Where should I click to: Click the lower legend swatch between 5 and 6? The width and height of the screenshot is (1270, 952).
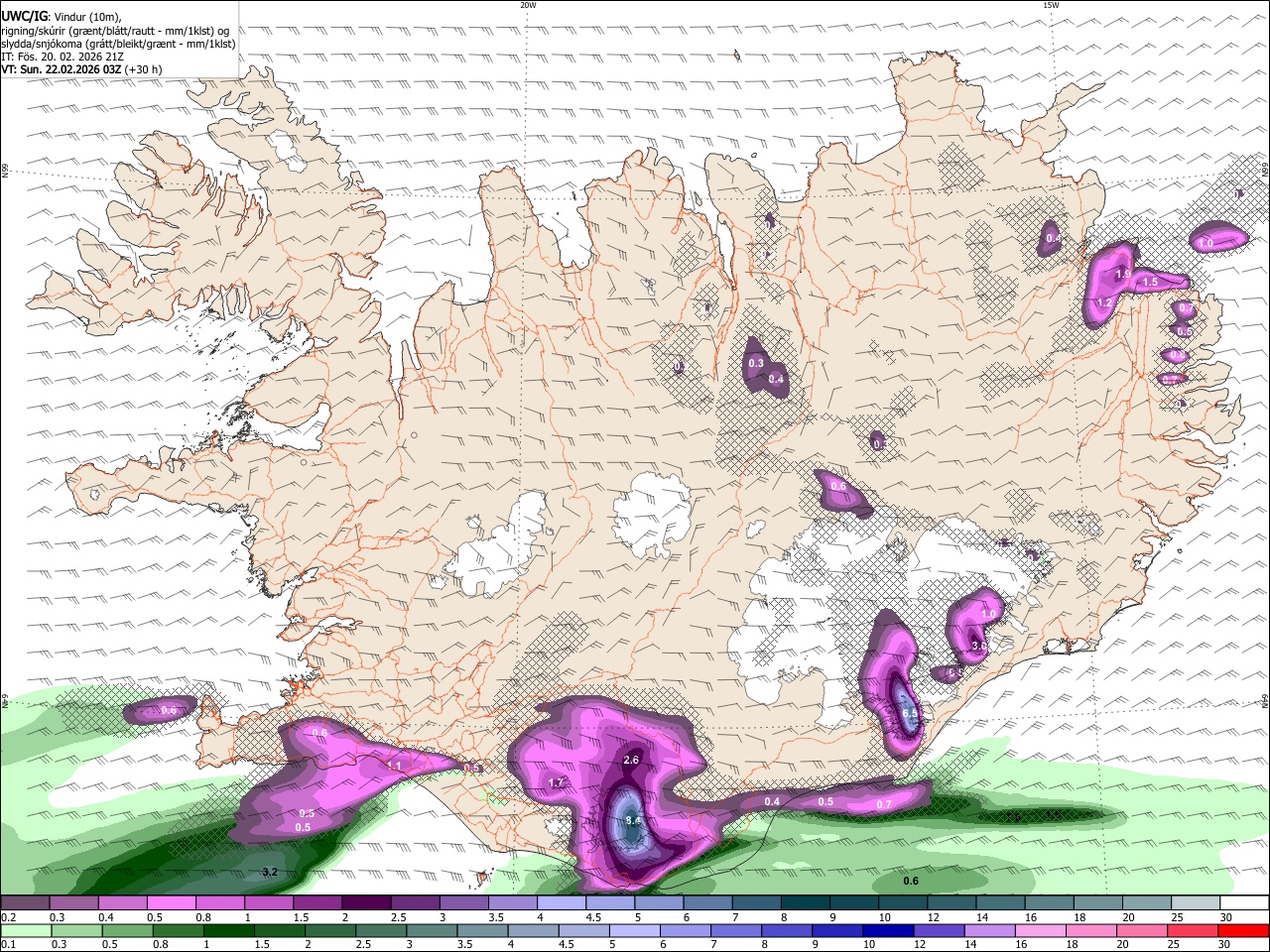click(635, 930)
